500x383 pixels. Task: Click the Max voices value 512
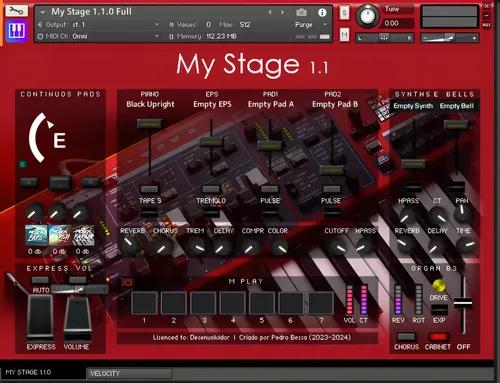coord(245,25)
